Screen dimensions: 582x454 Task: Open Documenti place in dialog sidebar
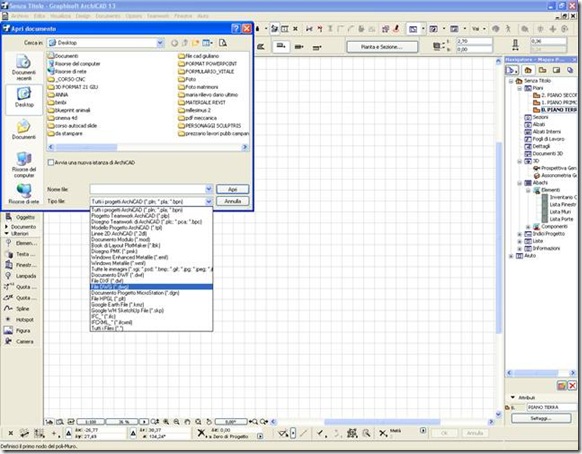(x=24, y=129)
